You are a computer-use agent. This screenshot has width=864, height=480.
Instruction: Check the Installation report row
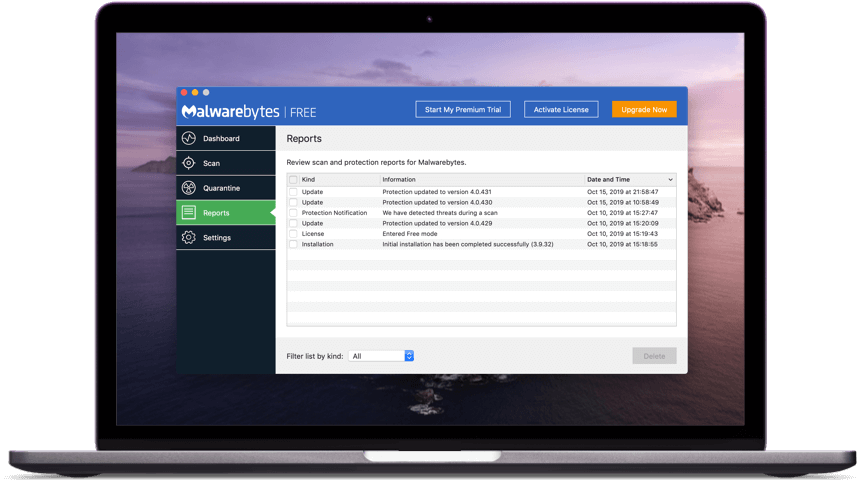pyautogui.click(x=293, y=244)
